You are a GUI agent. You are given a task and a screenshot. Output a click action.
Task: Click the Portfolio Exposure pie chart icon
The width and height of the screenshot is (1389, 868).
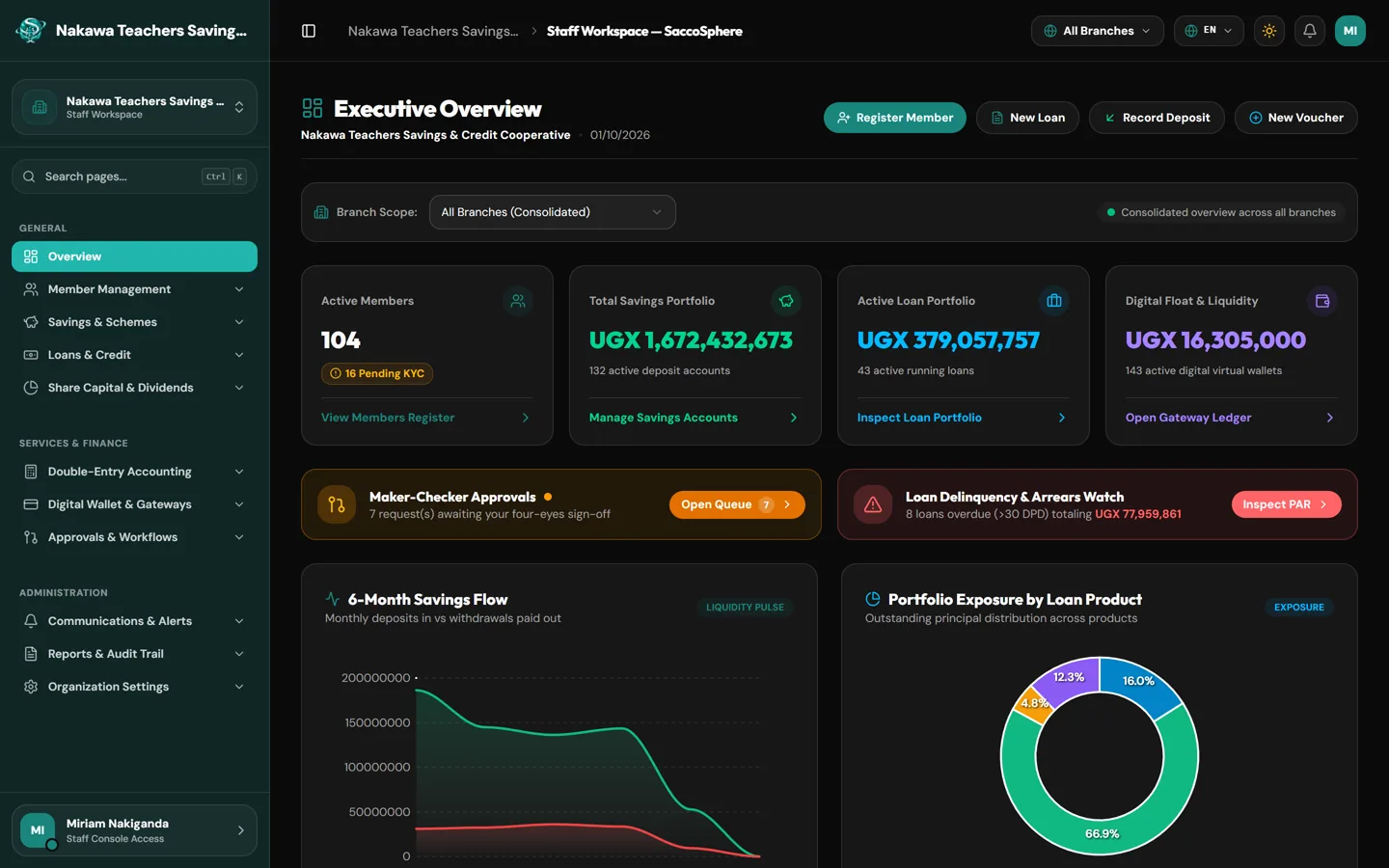click(873, 599)
